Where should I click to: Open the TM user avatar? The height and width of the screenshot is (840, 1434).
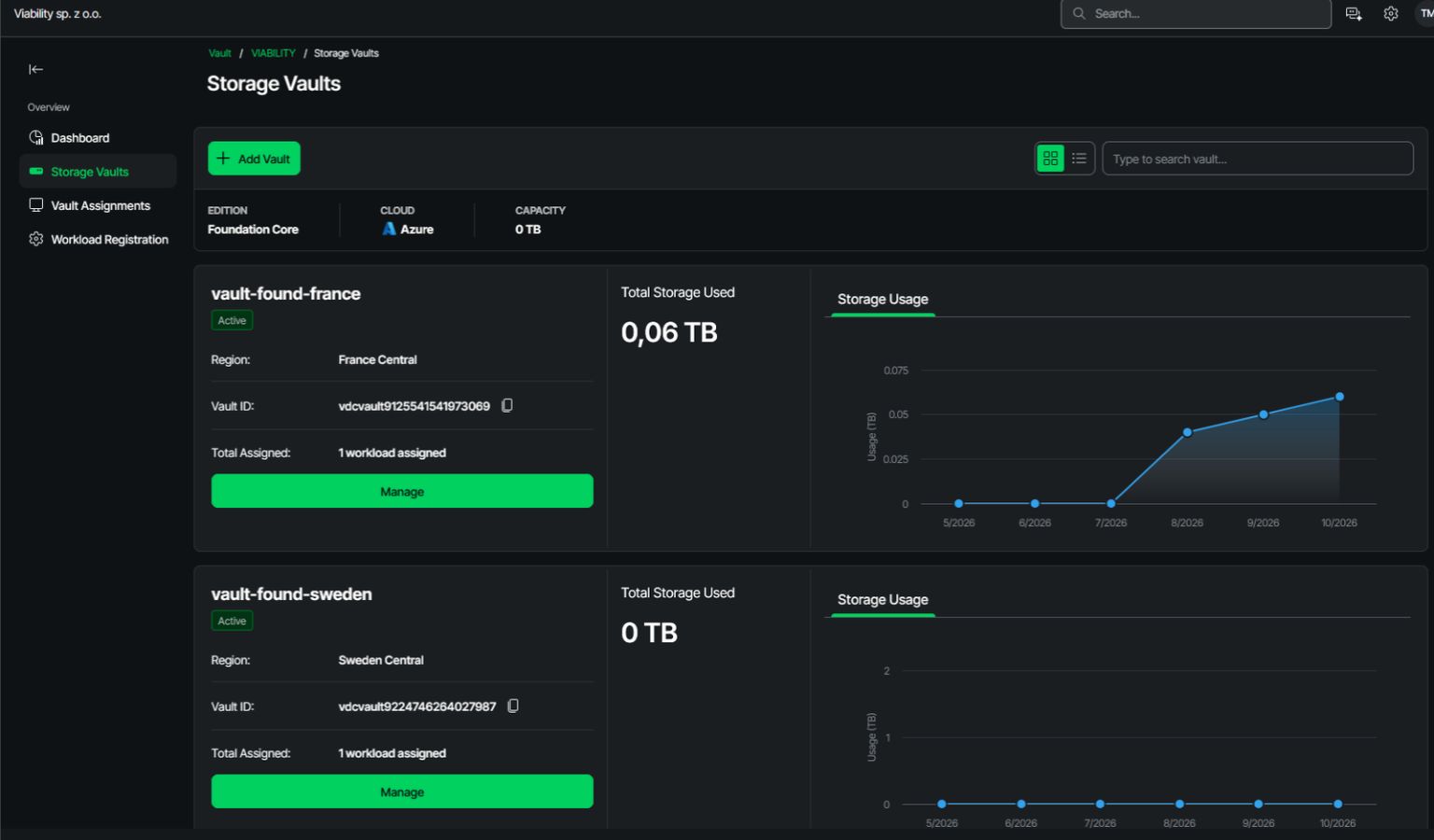click(x=1426, y=14)
